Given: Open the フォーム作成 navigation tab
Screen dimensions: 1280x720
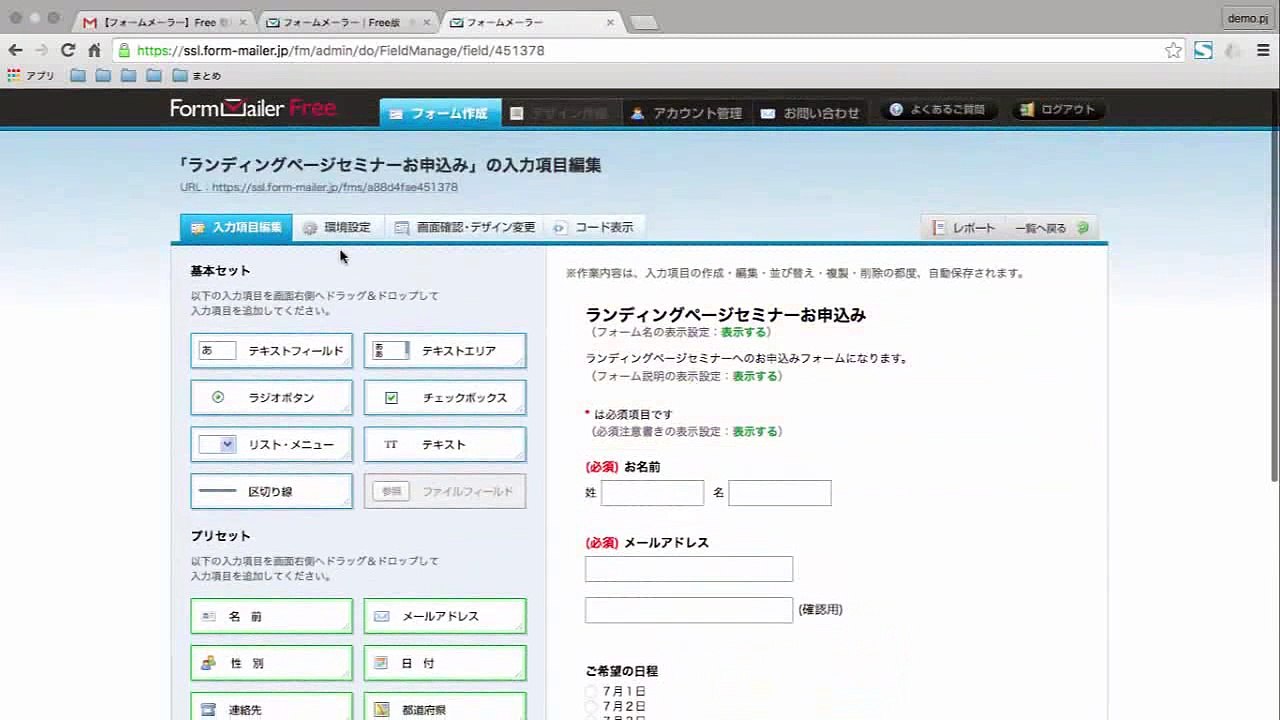Looking at the screenshot, I should pyautogui.click(x=440, y=113).
